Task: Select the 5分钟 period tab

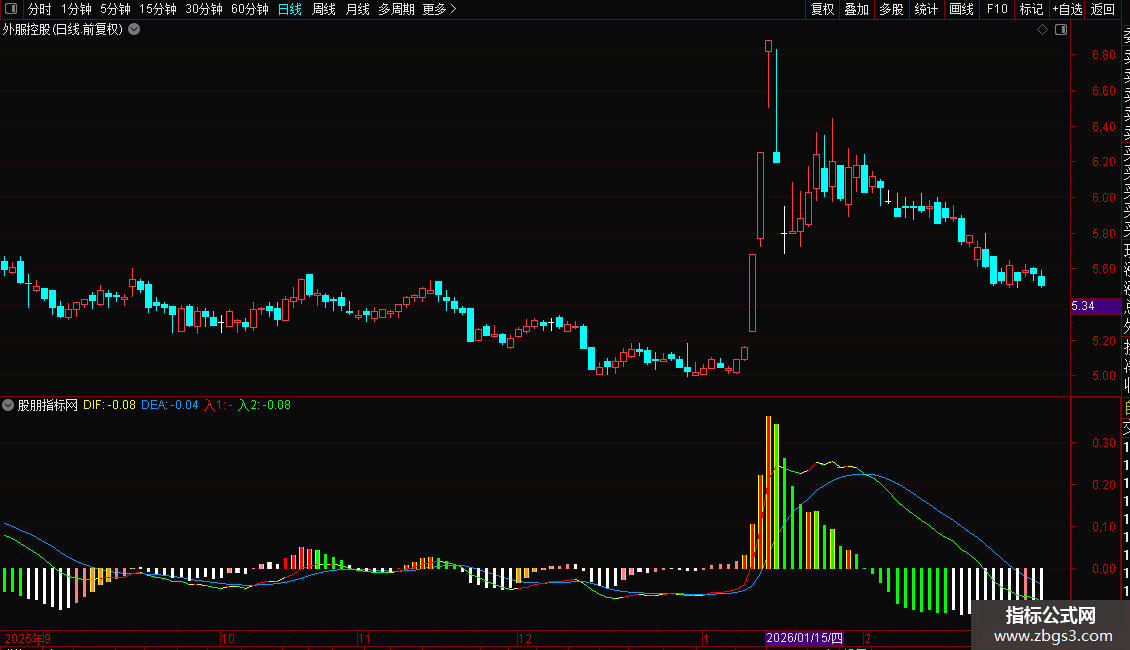Action: (115, 9)
